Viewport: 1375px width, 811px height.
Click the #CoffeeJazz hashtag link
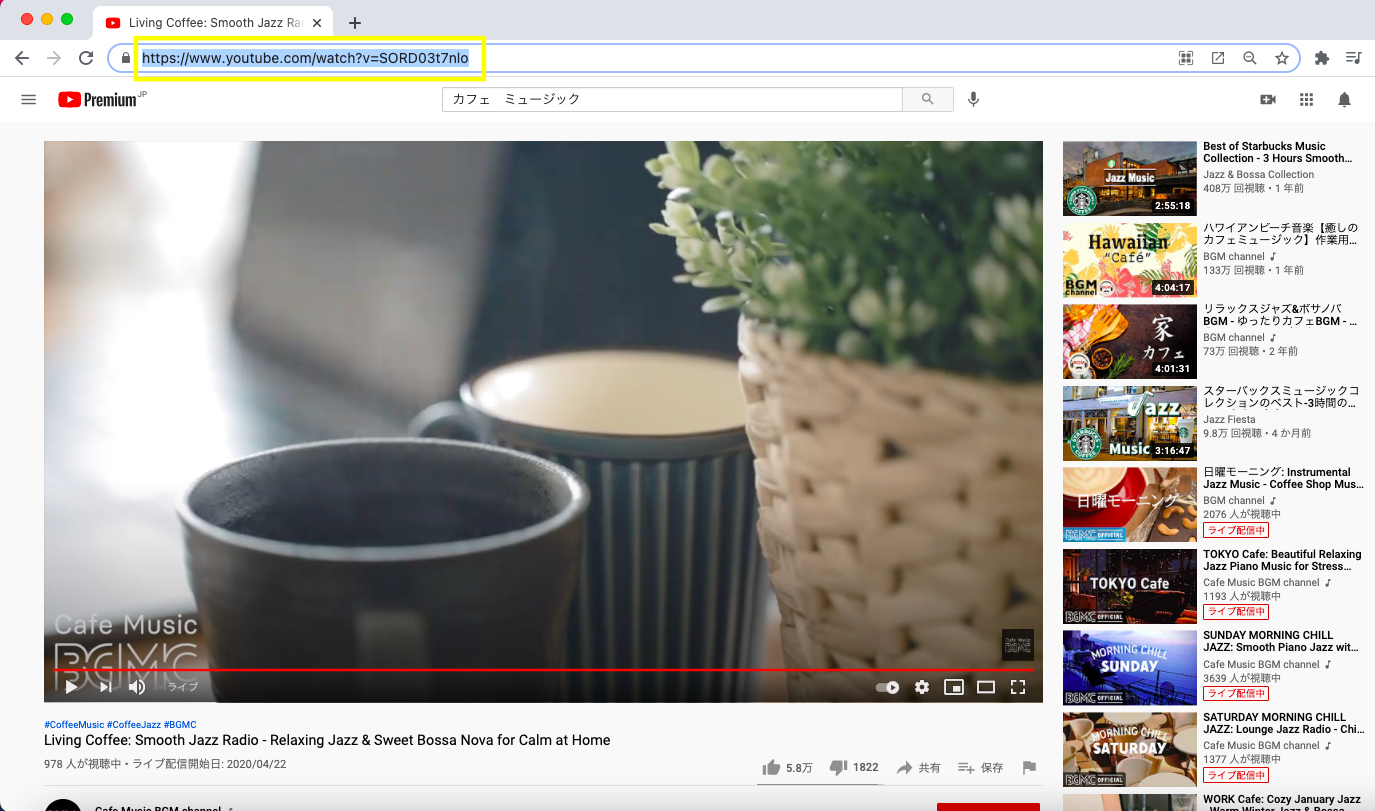(134, 725)
